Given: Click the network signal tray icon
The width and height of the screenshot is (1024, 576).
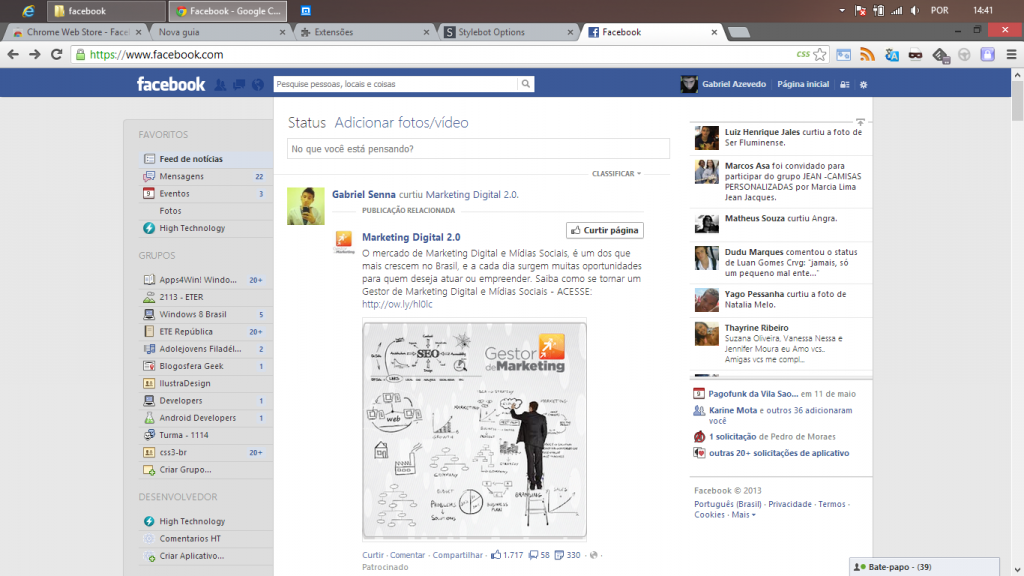Looking at the screenshot, I should [897, 10].
